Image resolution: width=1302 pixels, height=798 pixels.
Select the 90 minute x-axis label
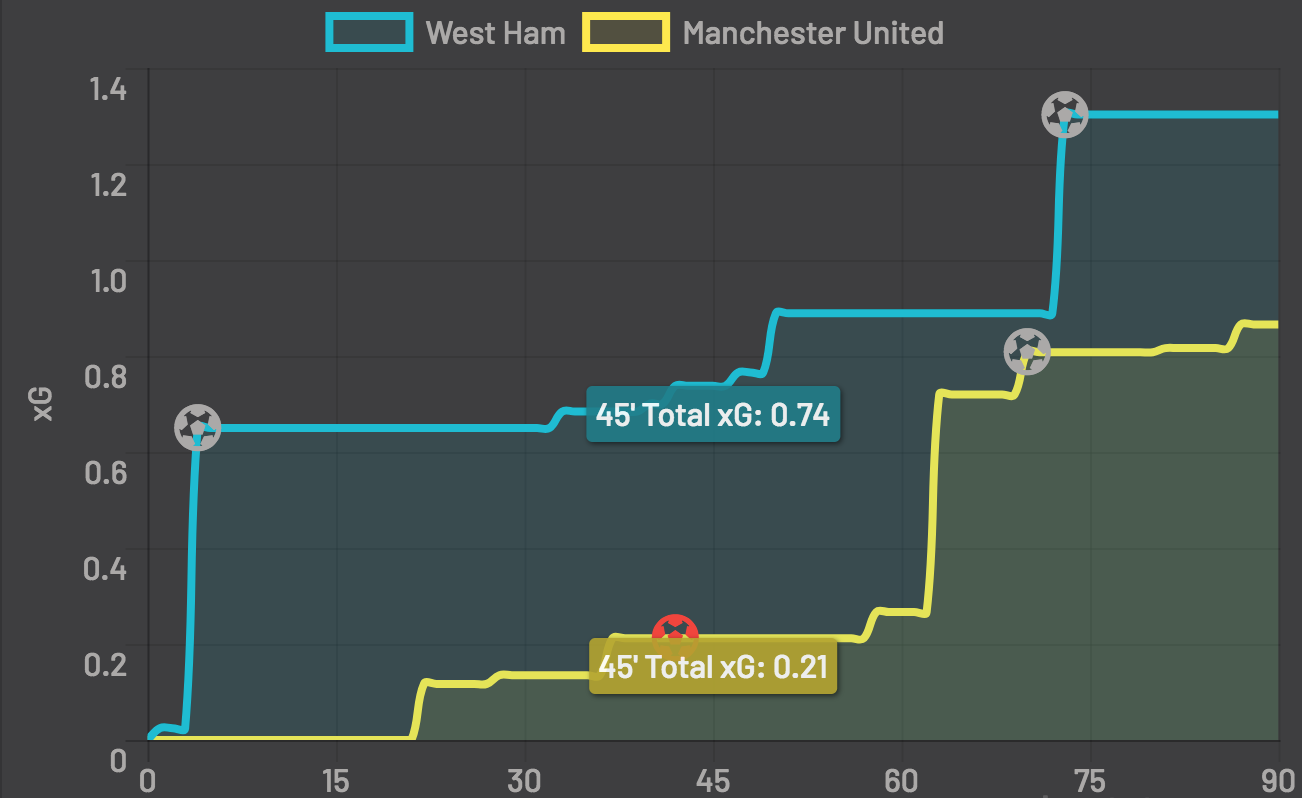[x=1279, y=780]
